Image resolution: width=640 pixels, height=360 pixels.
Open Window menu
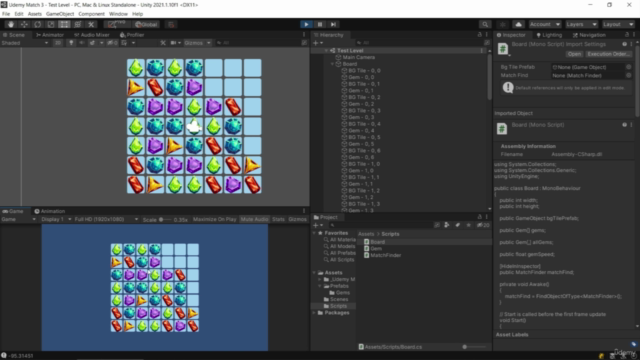[118, 14]
